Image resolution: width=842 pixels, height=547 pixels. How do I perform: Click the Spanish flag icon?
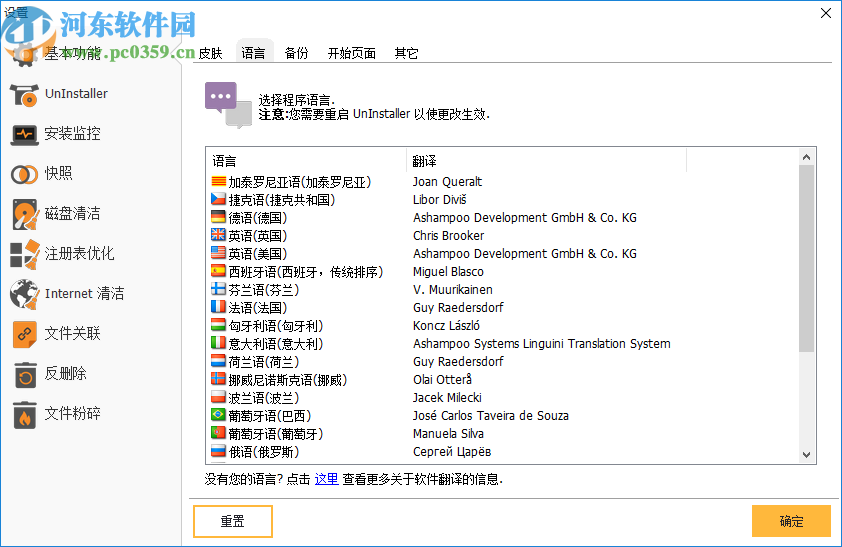218,271
